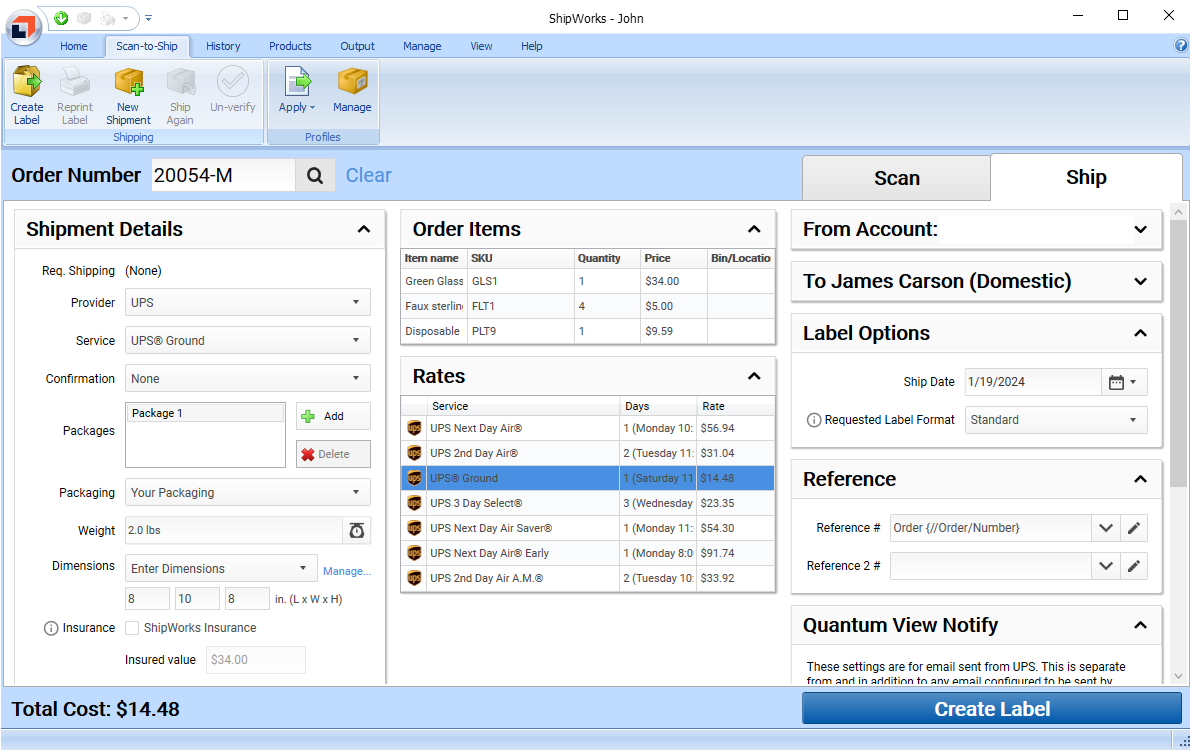
Task: Collapse the Rates panel
Action: tap(754, 376)
